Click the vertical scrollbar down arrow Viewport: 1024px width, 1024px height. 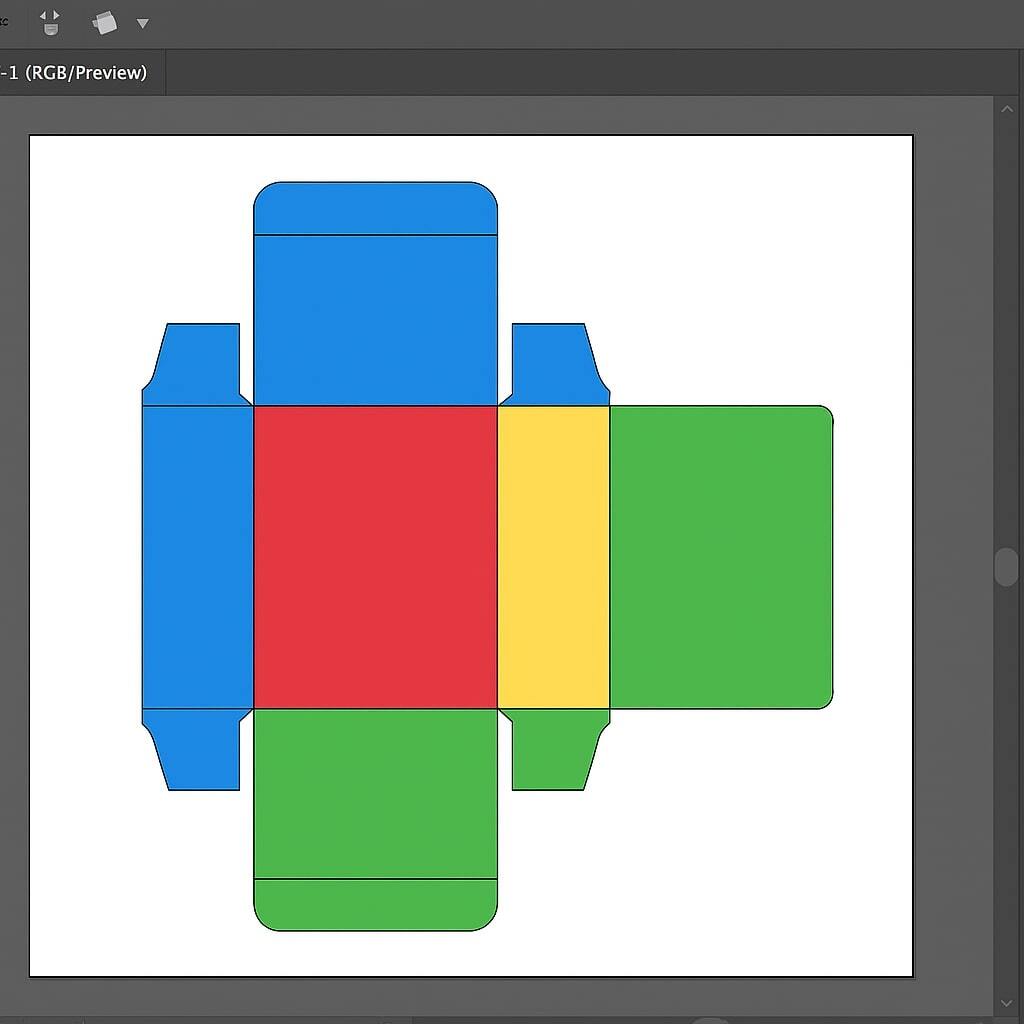click(x=1007, y=1003)
